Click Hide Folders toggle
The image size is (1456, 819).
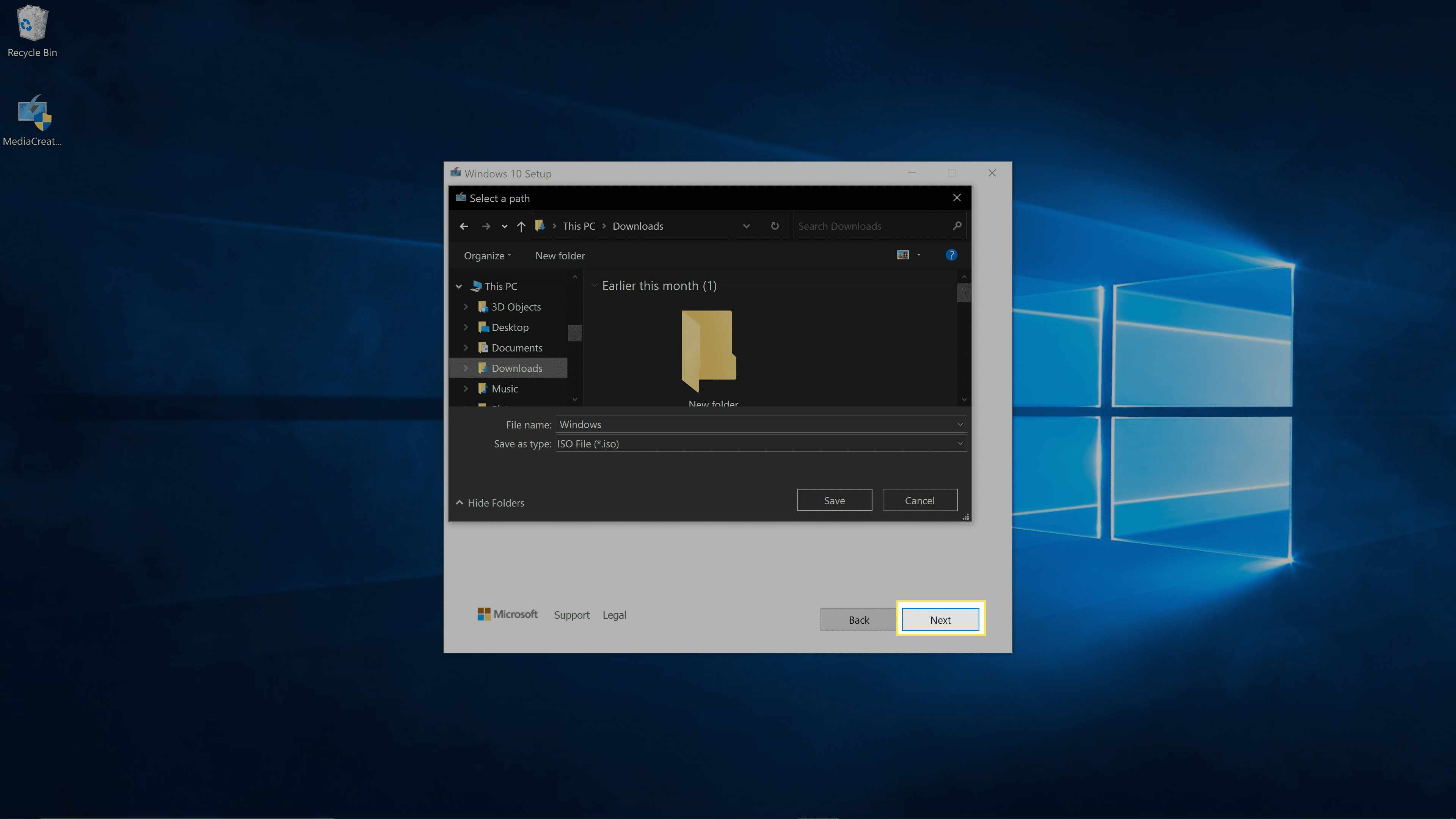tap(491, 502)
